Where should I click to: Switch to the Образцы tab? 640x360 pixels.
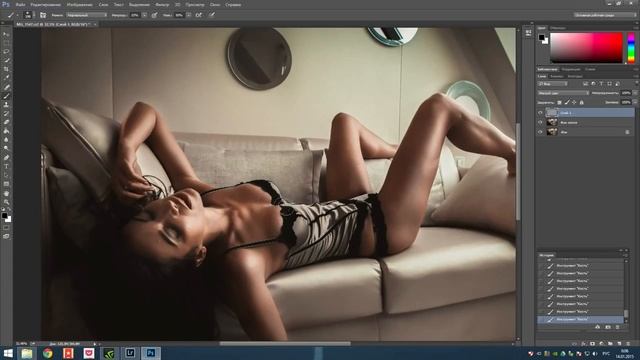[558, 28]
